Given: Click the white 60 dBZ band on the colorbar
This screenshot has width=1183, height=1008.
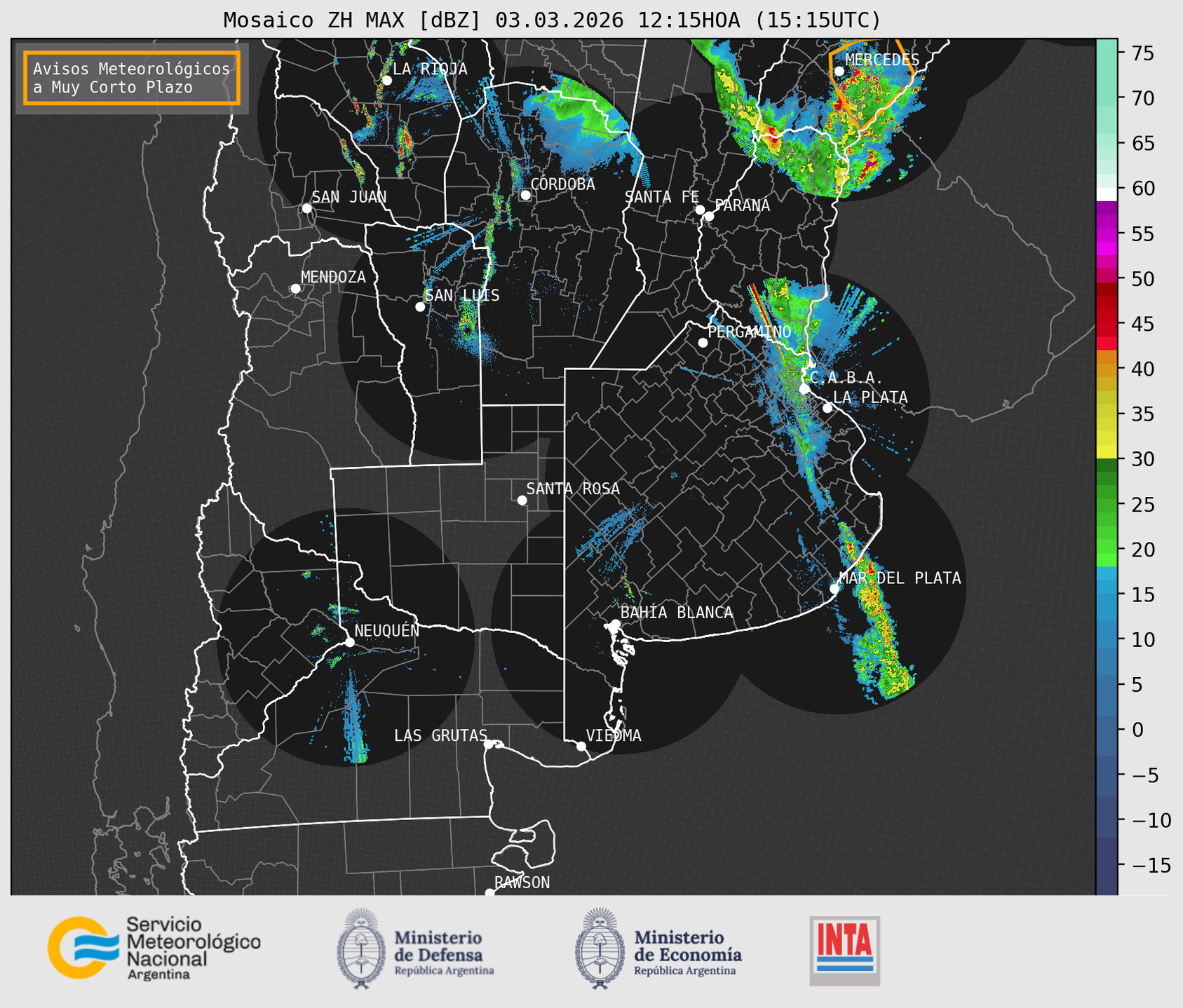Looking at the screenshot, I should tap(1107, 194).
